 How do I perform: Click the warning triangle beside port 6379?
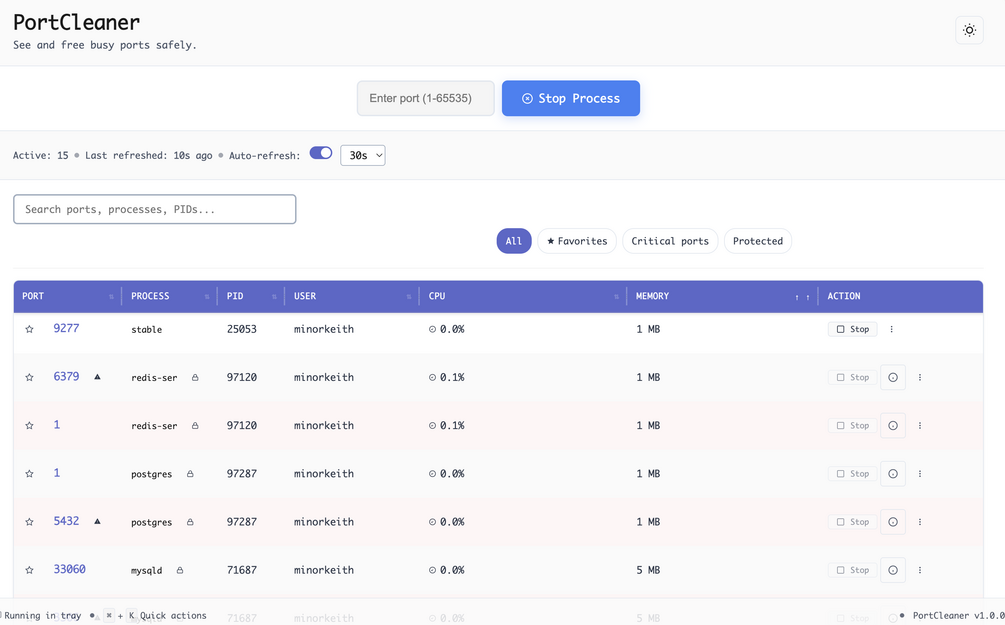pos(97,377)
